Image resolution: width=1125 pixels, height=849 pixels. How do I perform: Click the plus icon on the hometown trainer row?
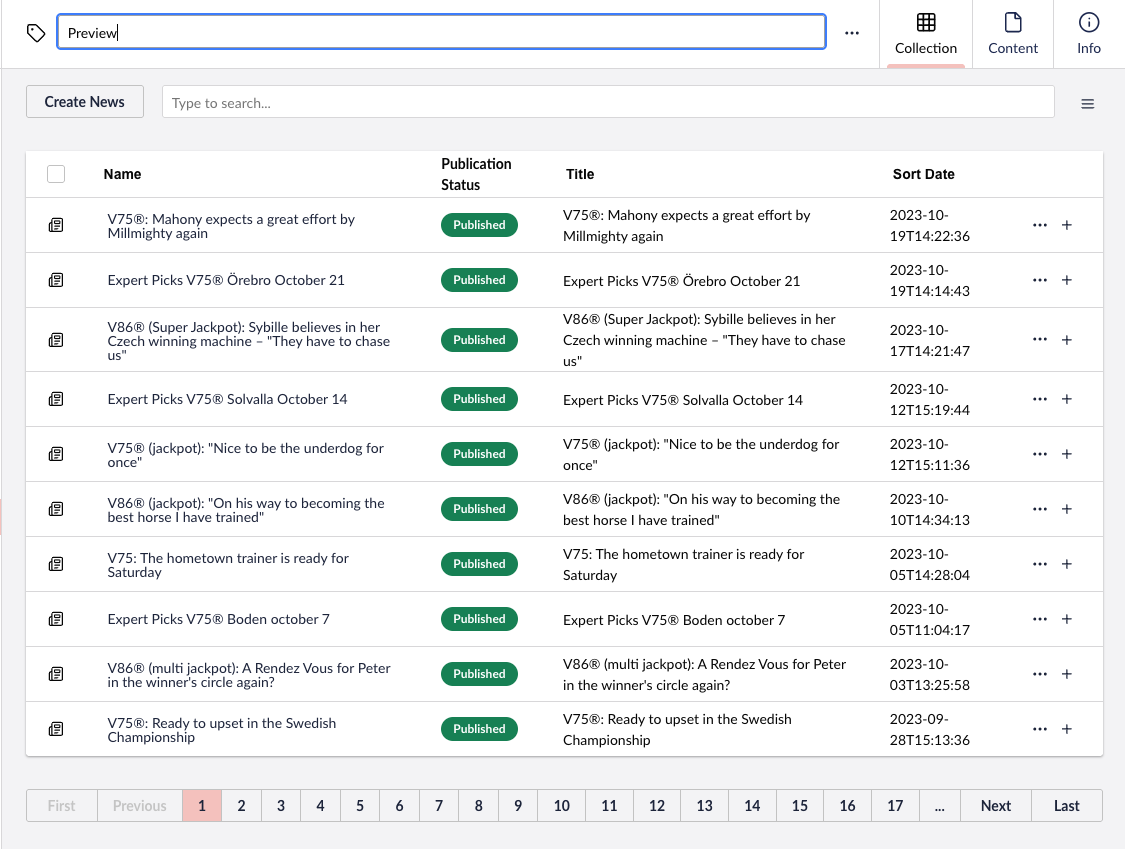tap(1067, 564)
